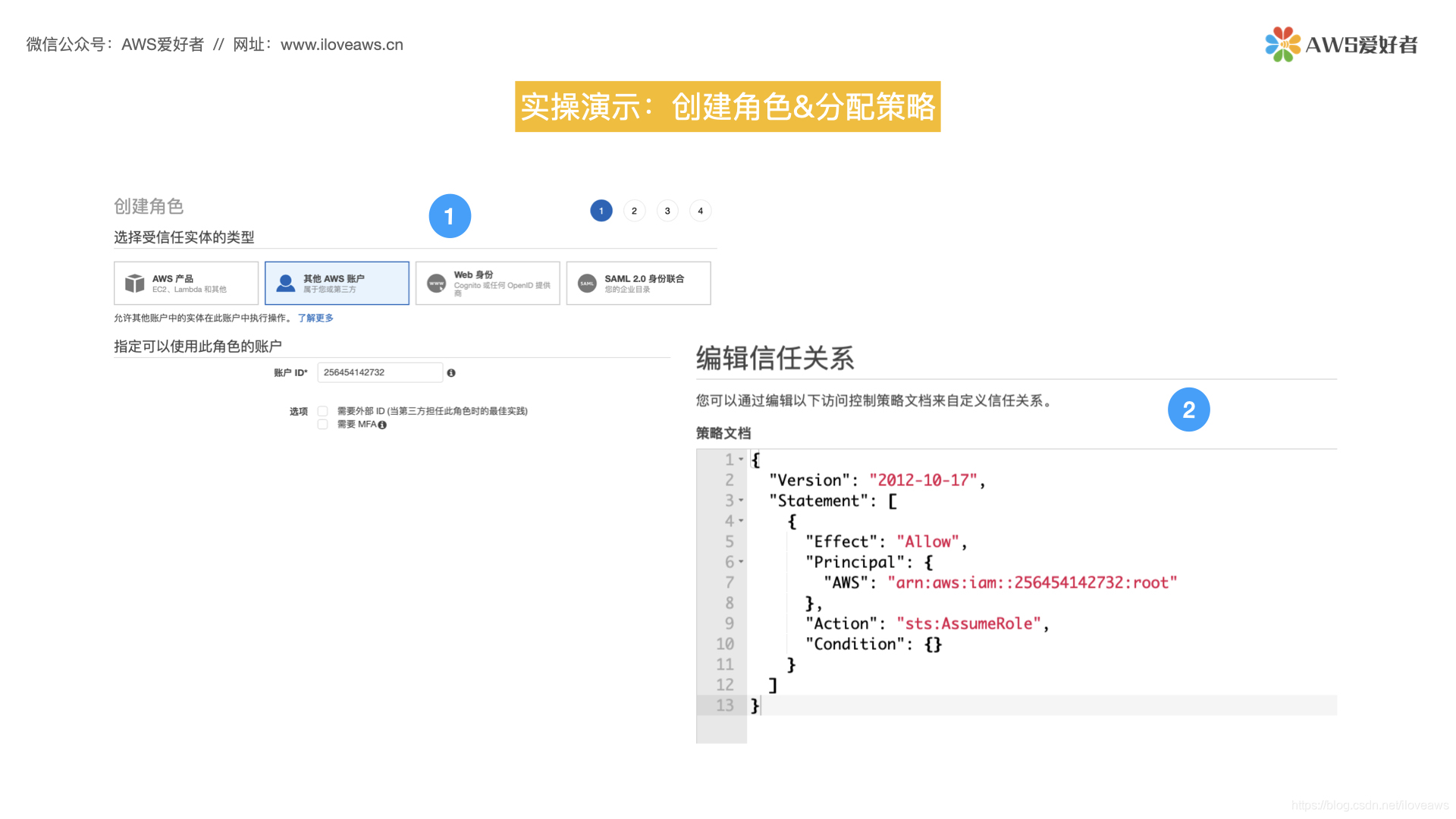Choose the Web 身份 entity type card

point(488,283)
